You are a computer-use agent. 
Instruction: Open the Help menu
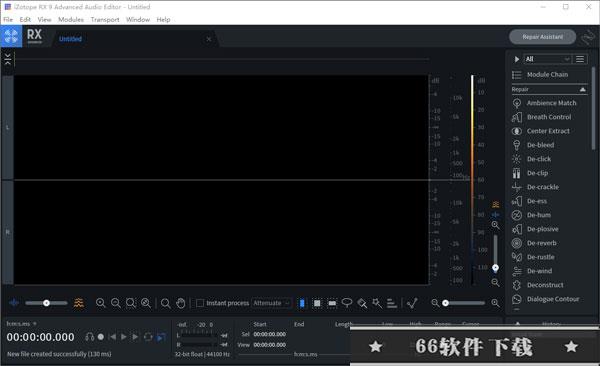[163, 20]
